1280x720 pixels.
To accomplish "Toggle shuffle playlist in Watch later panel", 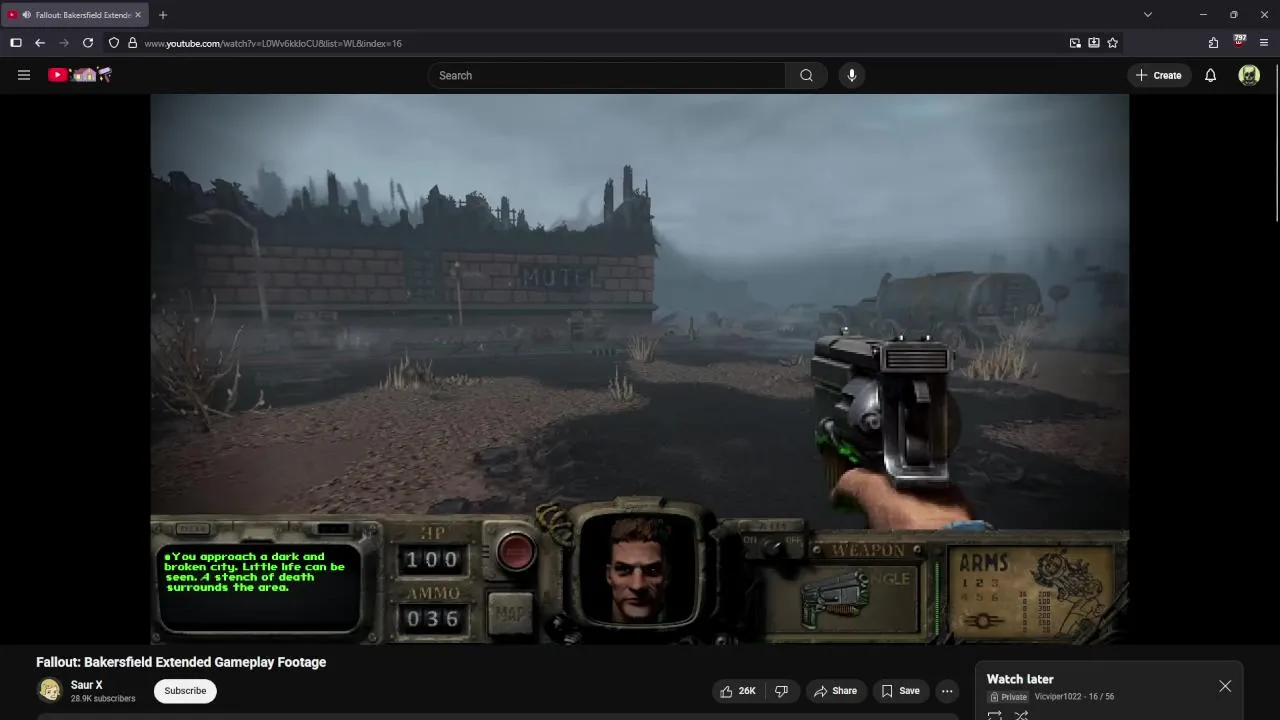I will pyautogui.click(x=1021, y=715).
